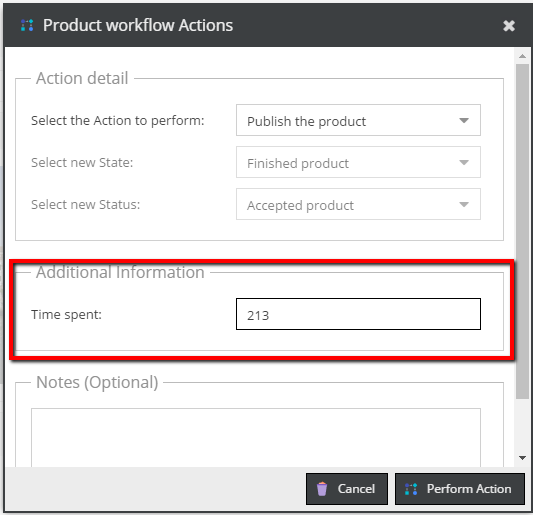Image resolution: width=533 pixels, height=515 pixels.
Task: Click the "Select the Action to perform:" label
Action: (118, 121)
